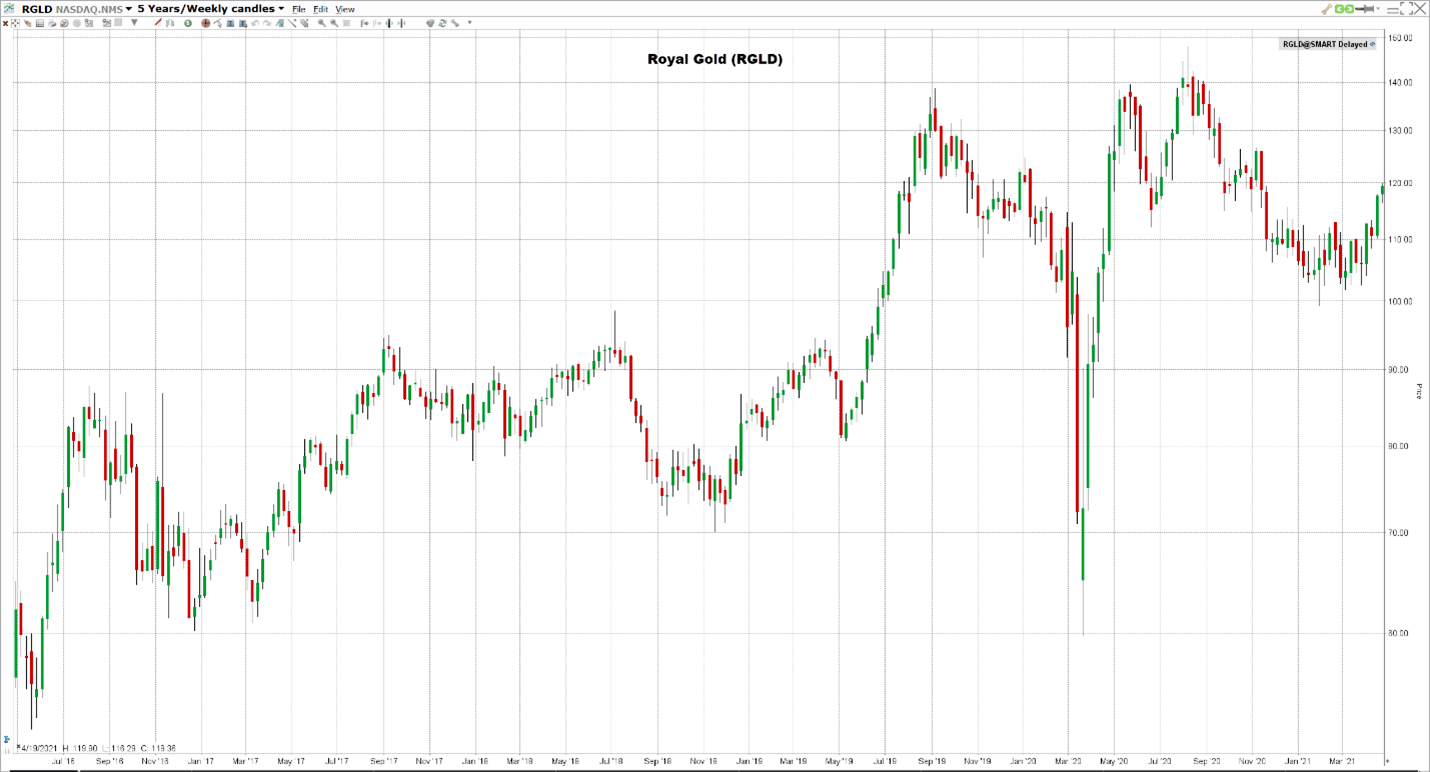Open the toolbar overflow arrow after wrench icon
The width and height of the screenshot is (1430, 772).
[x=470, y=22]
